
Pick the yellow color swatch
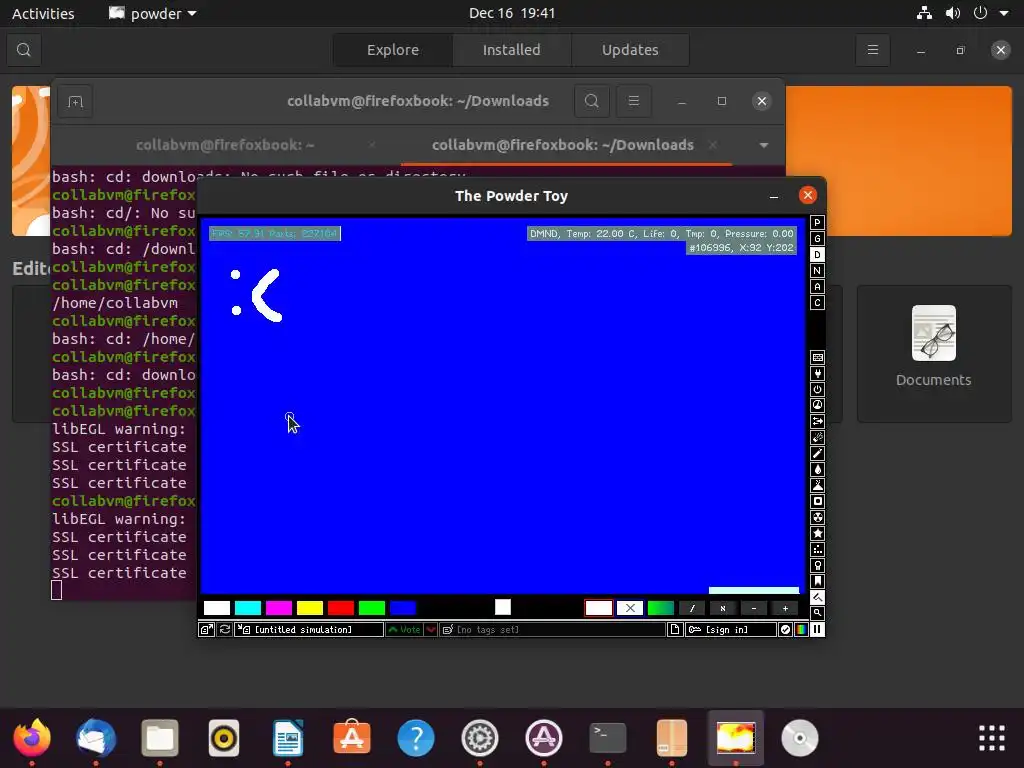[310, 609]
